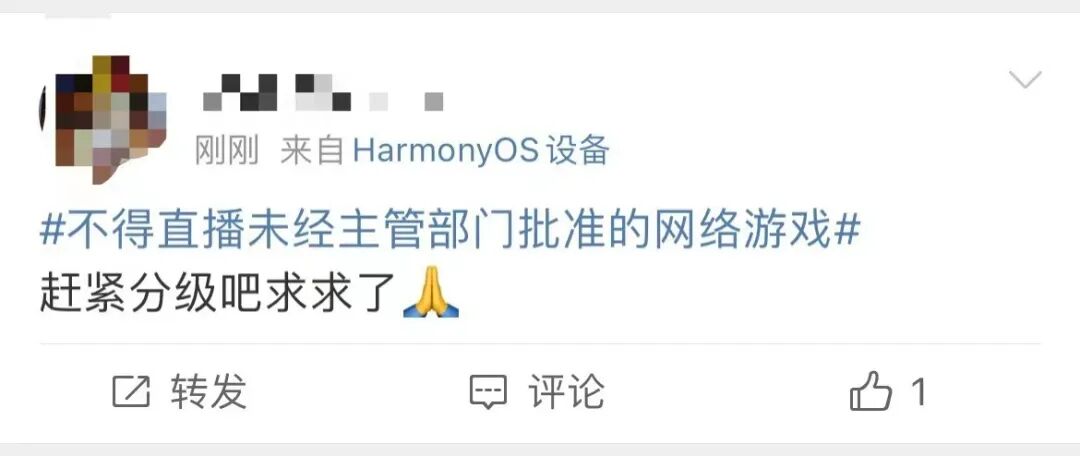Viewport: 1080px width, 456px height.
Task: Click the like count number 1
Action: point(918,393)
